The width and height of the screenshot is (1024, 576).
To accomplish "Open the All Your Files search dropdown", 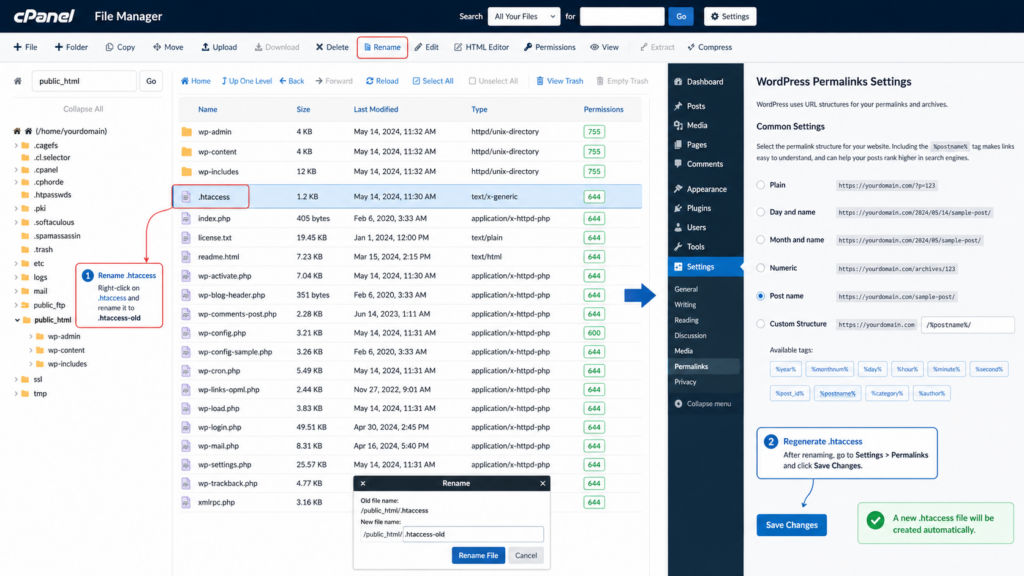I will click(524, 16).
